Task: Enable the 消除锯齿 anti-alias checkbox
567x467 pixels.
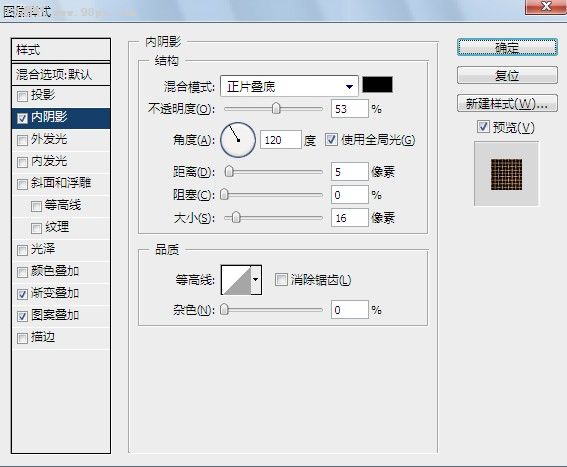Action: pos(281,280)
